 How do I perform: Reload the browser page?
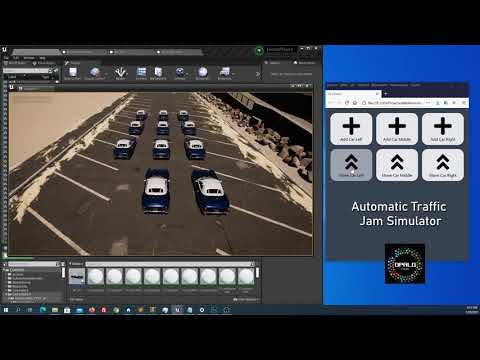click(x=347, y=103)
